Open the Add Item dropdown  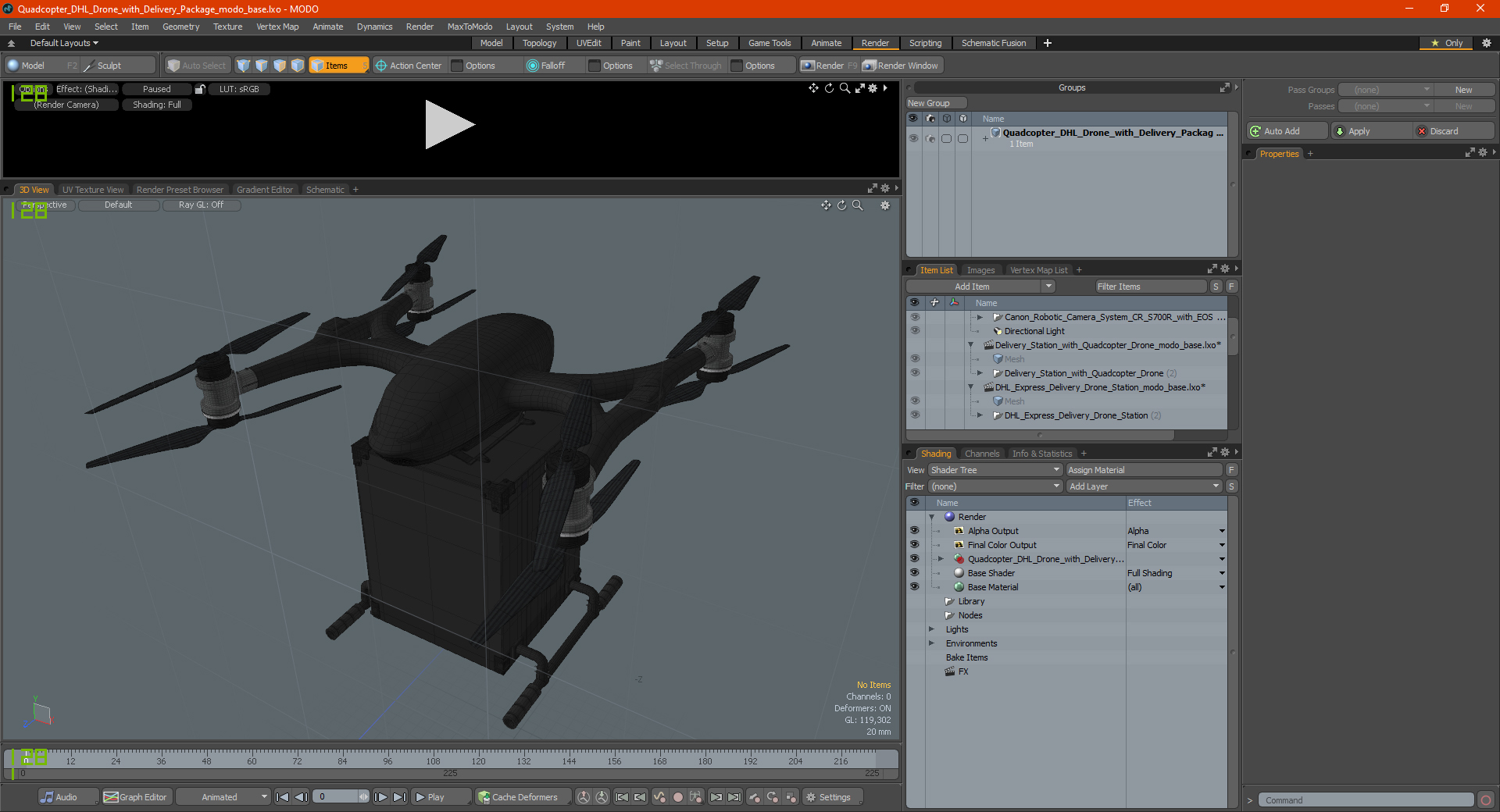point(981,287)
